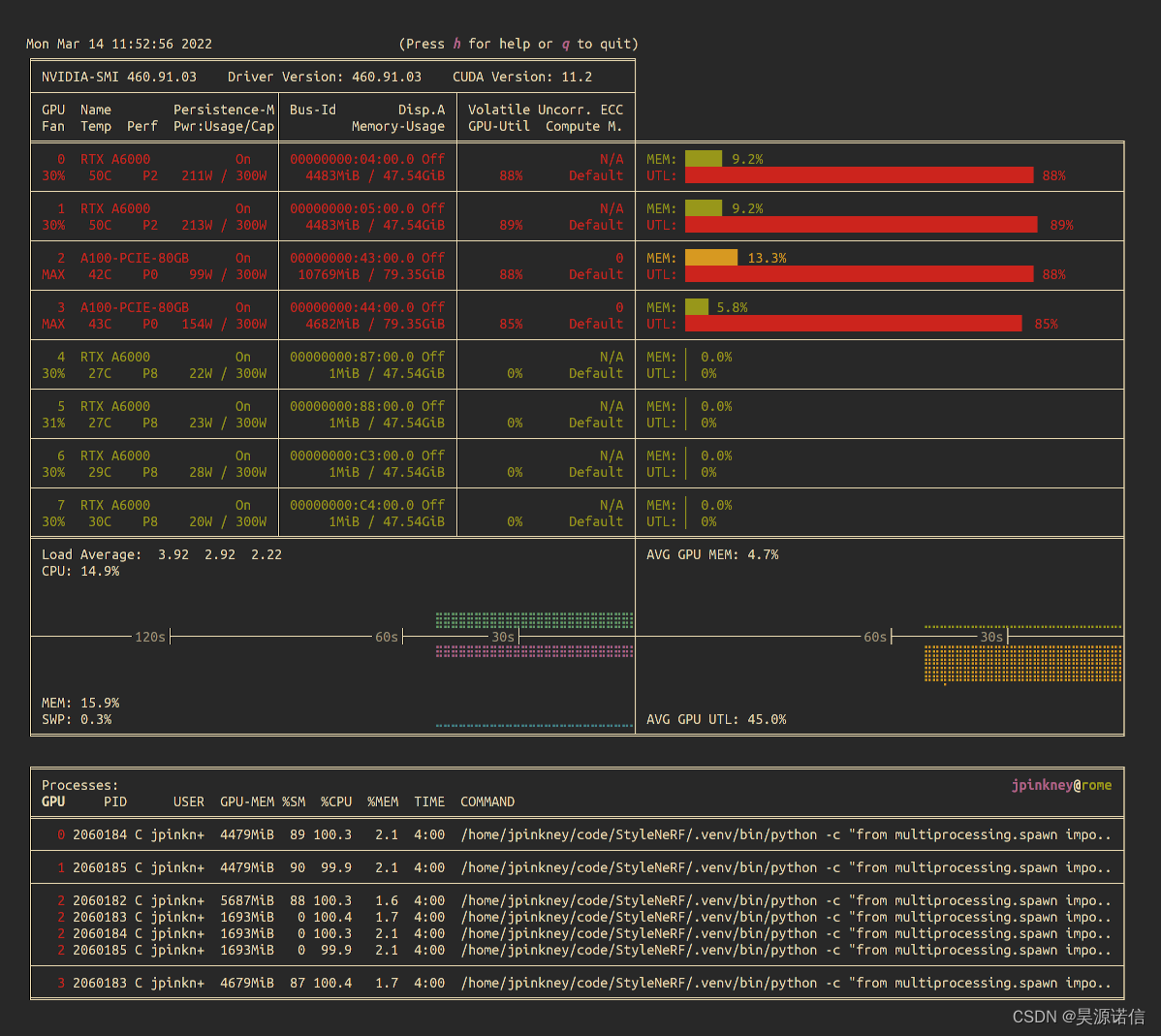
Task: Select GPU 3 A100-PCIE-80GB name
Action: click(x=135, y=307)
